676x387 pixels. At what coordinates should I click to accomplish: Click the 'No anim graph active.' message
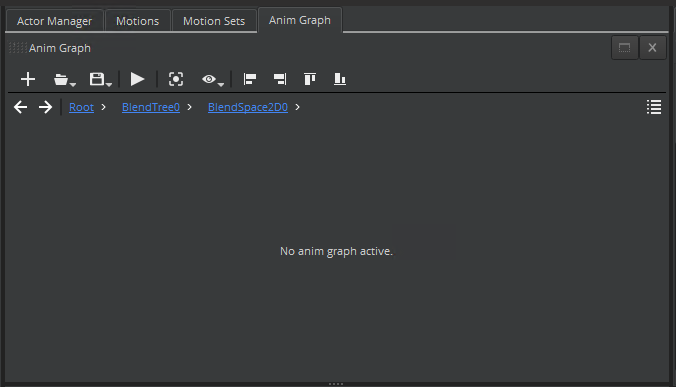pos(336,251)
